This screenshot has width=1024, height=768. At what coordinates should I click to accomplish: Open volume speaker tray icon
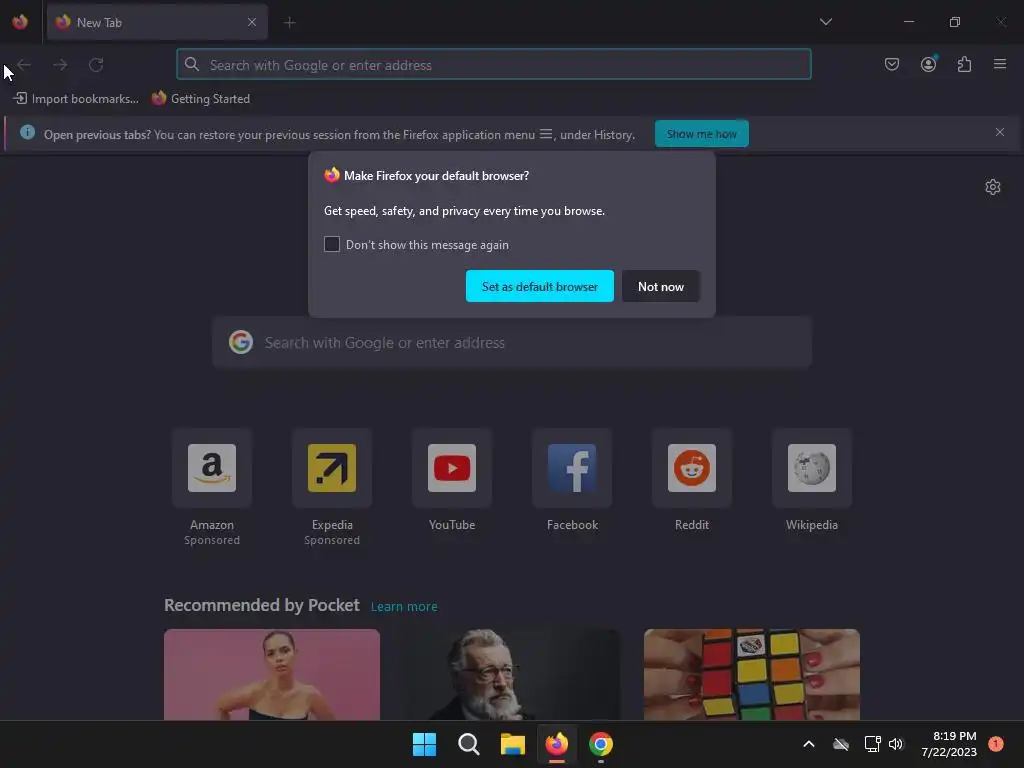click(x=896, y=744)
